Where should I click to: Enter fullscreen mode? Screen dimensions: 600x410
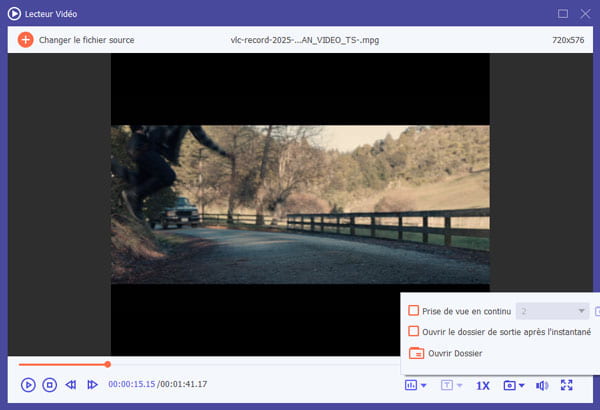point(567,385)
